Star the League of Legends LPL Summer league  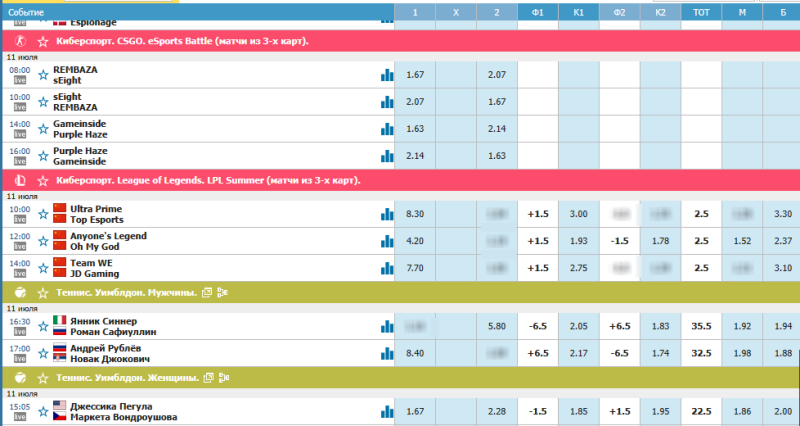(43, 181)
